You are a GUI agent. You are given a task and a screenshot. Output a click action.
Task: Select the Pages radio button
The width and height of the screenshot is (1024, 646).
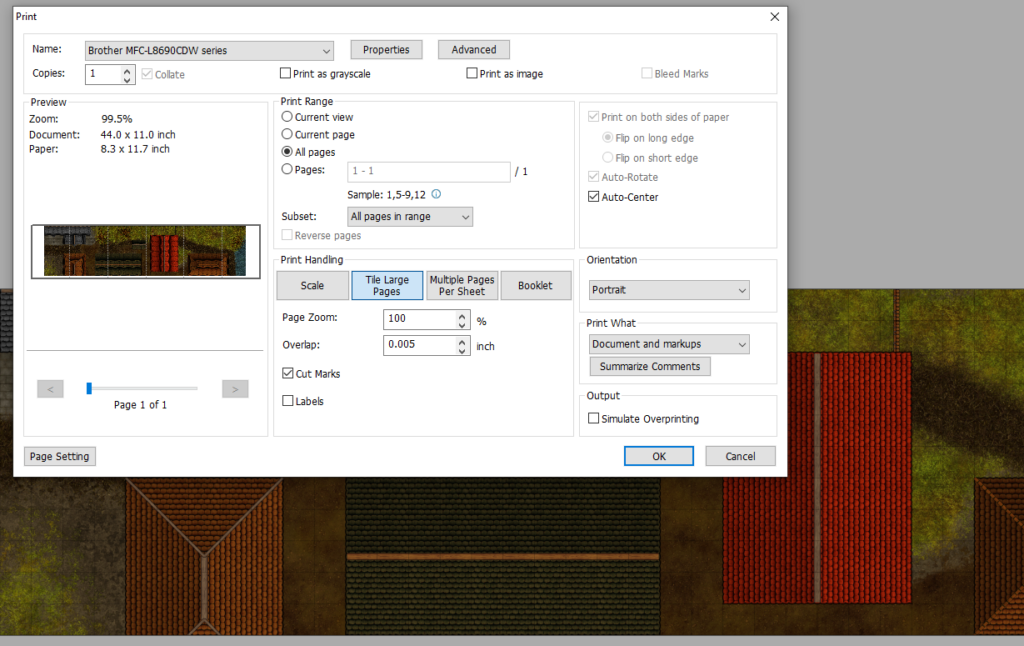tap(287, 171)
